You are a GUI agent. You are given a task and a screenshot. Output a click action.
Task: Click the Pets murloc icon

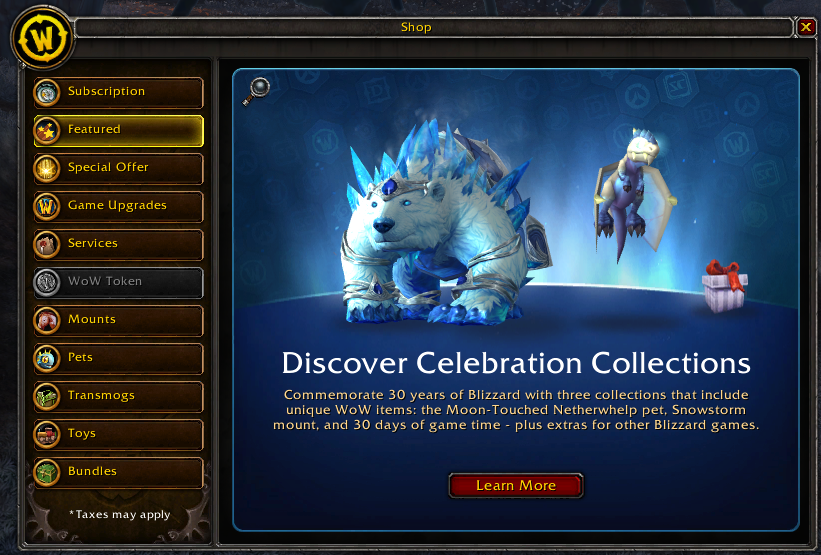[x=47, y=359]
